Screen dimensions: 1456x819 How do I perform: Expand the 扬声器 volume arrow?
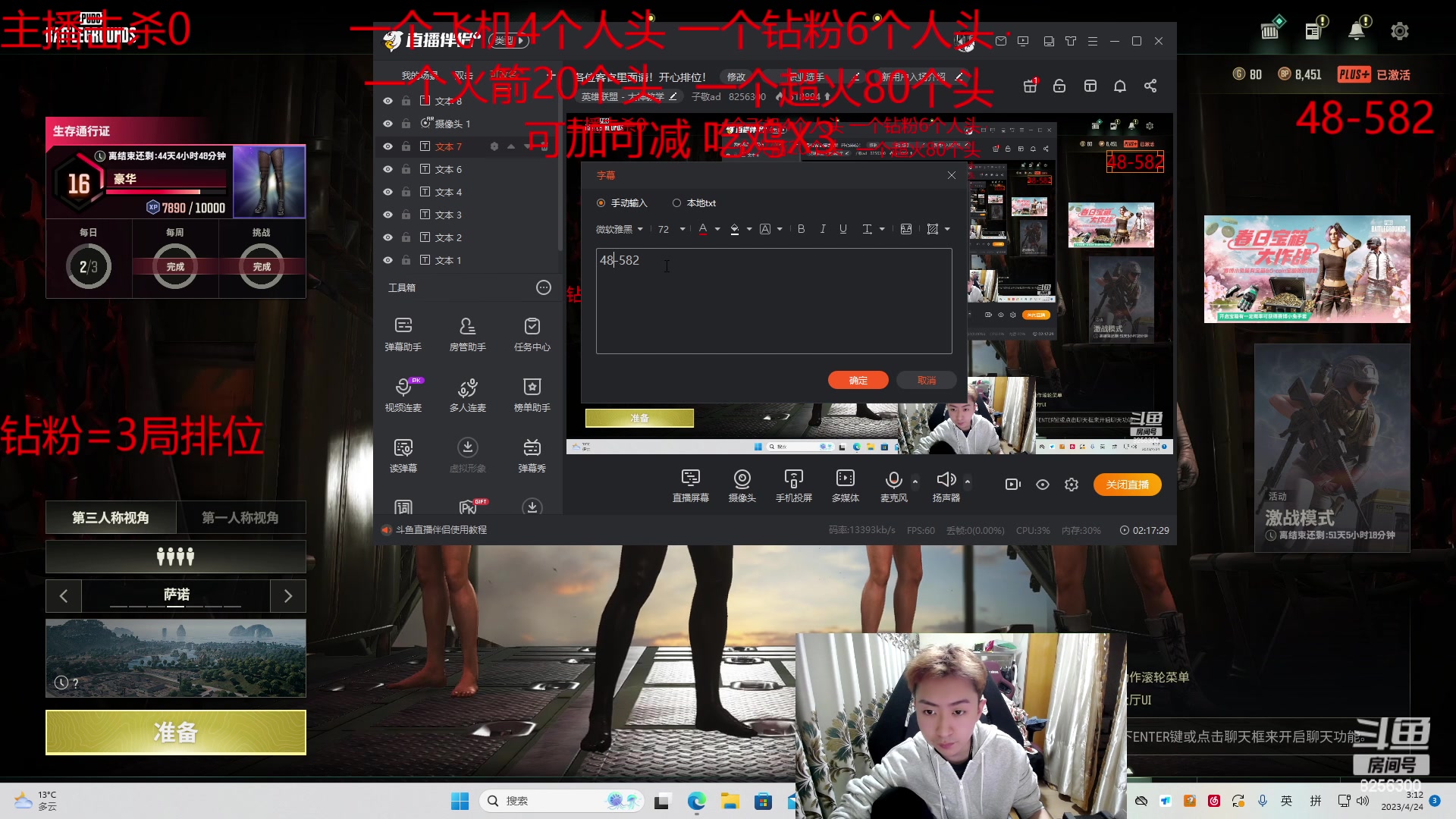[967, 482]
